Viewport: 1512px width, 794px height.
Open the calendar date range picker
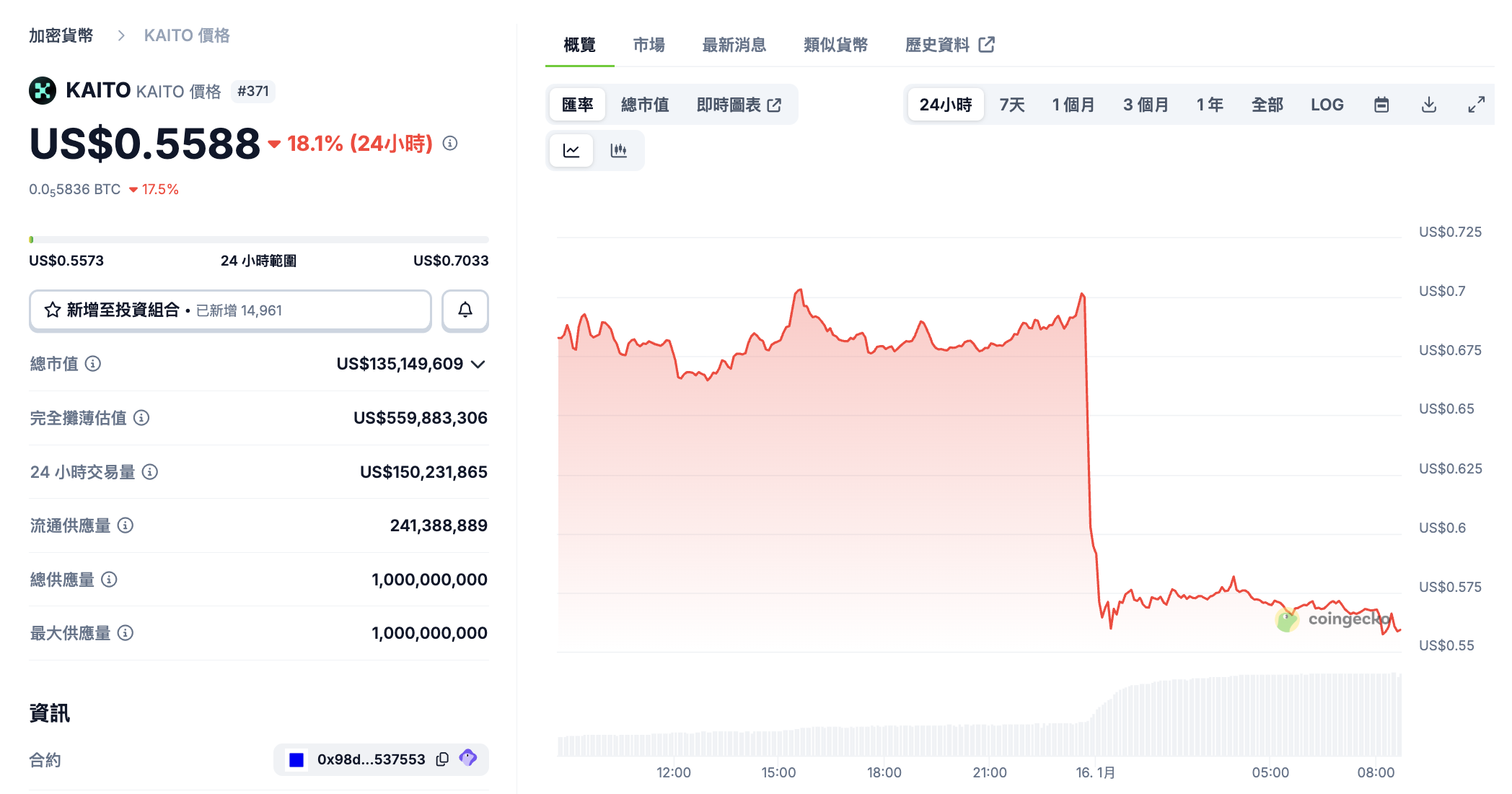point(1381,105)
